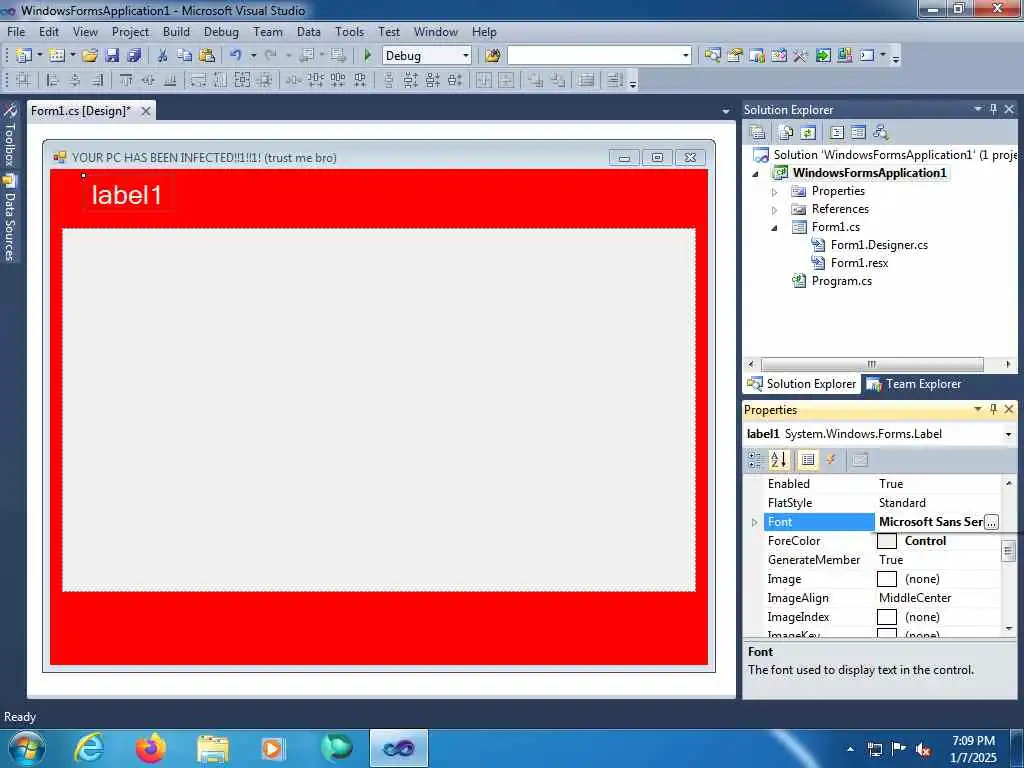Show events with the lightning bolt icon
This screenshot has height=768, width=1024.
pos(831,460)
